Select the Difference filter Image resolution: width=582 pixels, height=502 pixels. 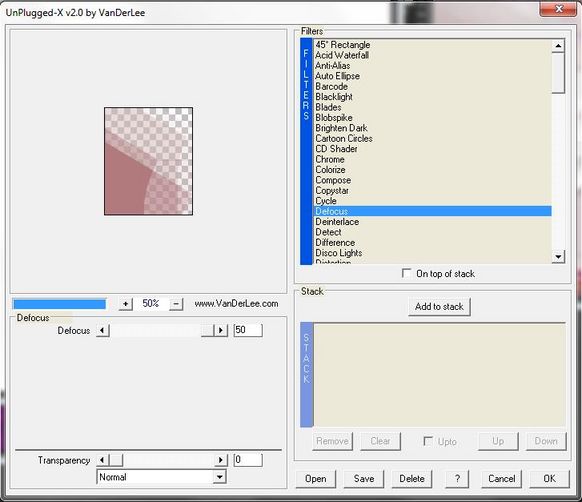(x=432, y=242)
